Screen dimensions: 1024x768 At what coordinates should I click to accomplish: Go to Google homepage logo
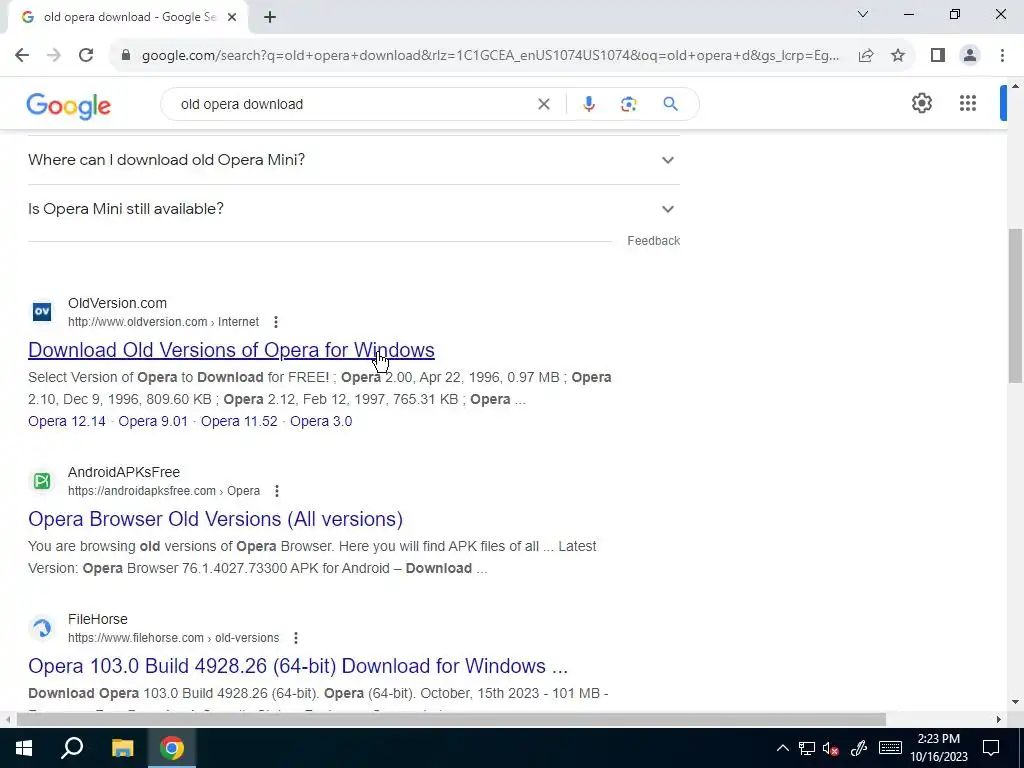(69, 106)
